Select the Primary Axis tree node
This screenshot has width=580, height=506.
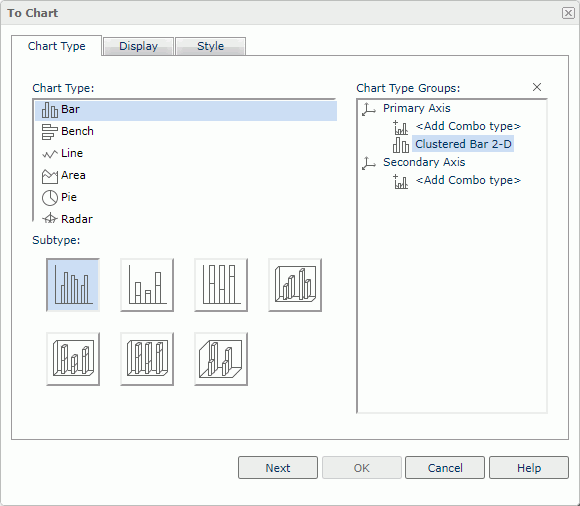(417, 108)
